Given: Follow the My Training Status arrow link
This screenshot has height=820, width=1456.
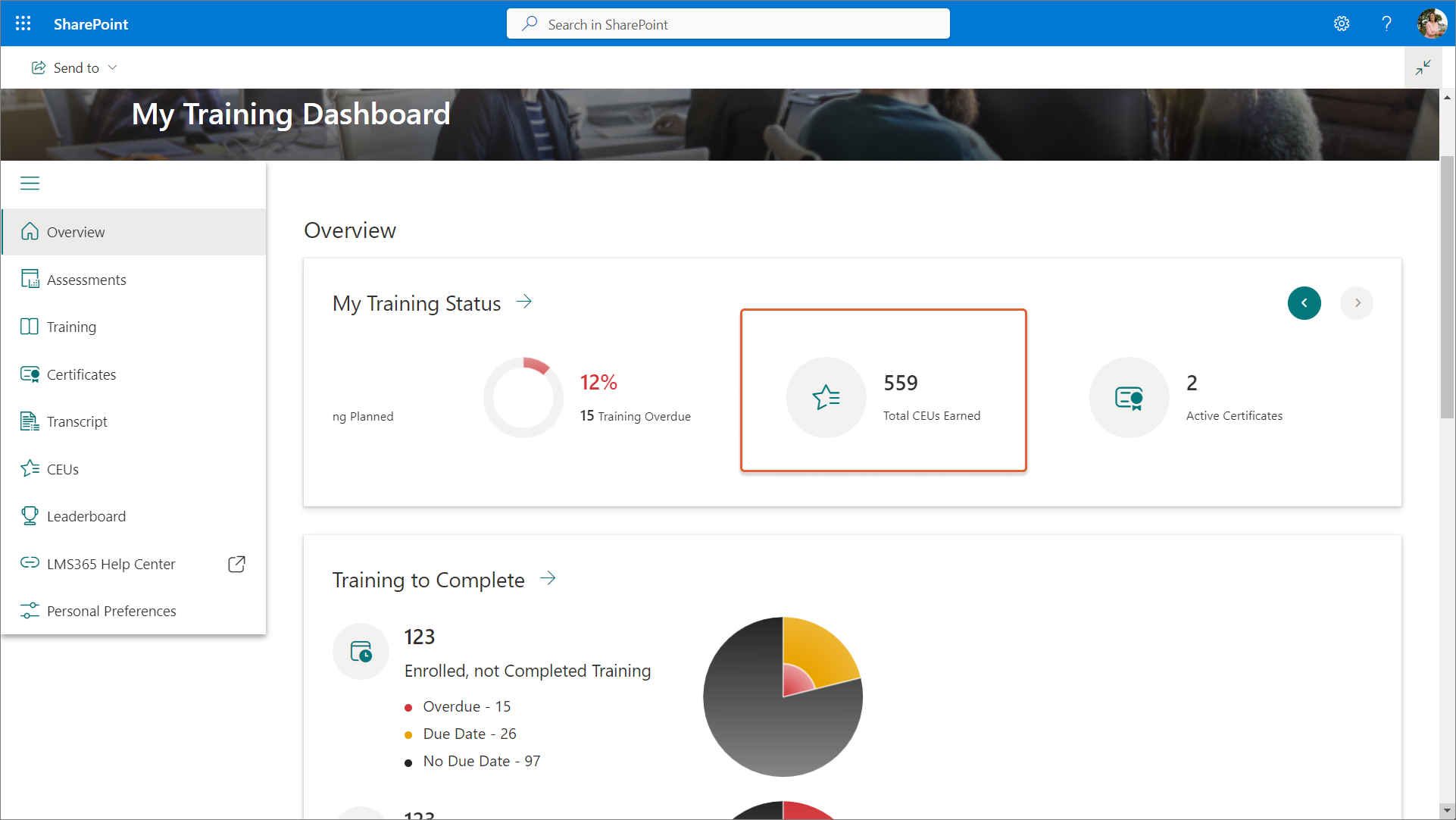Looking at the screenshot, I should (524, 302).
